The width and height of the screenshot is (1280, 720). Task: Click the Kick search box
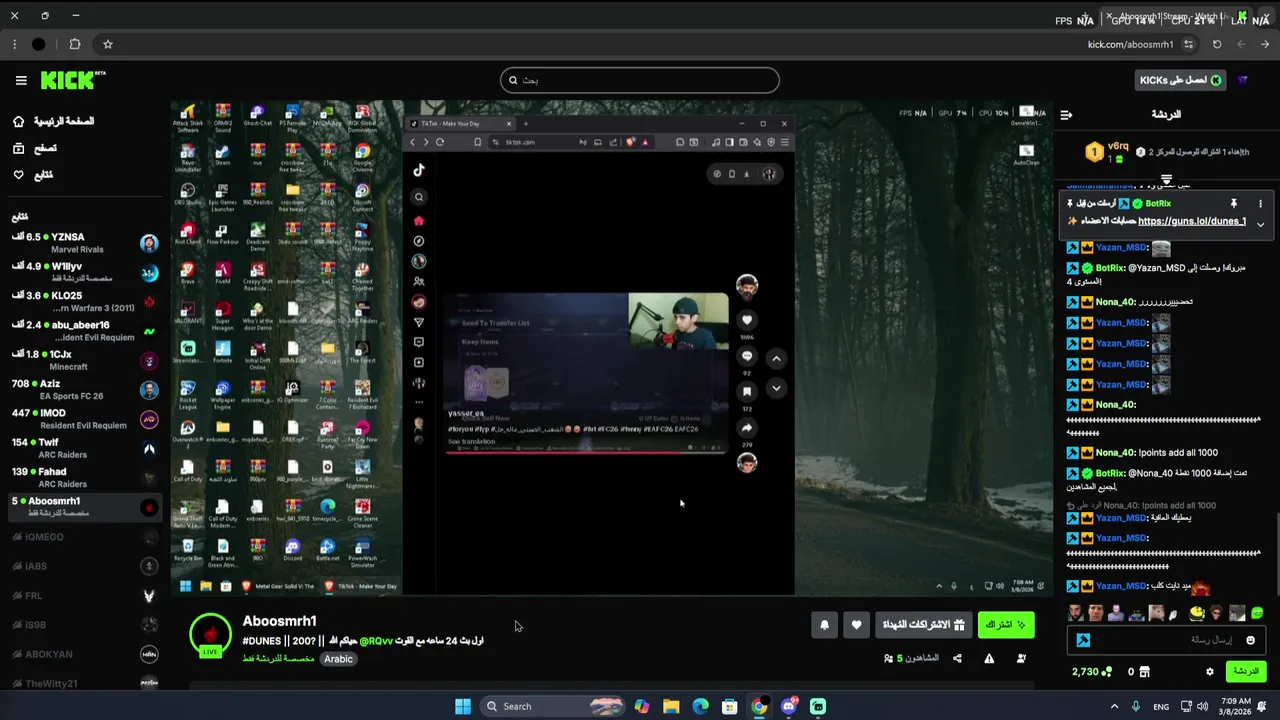click(640, 80)
